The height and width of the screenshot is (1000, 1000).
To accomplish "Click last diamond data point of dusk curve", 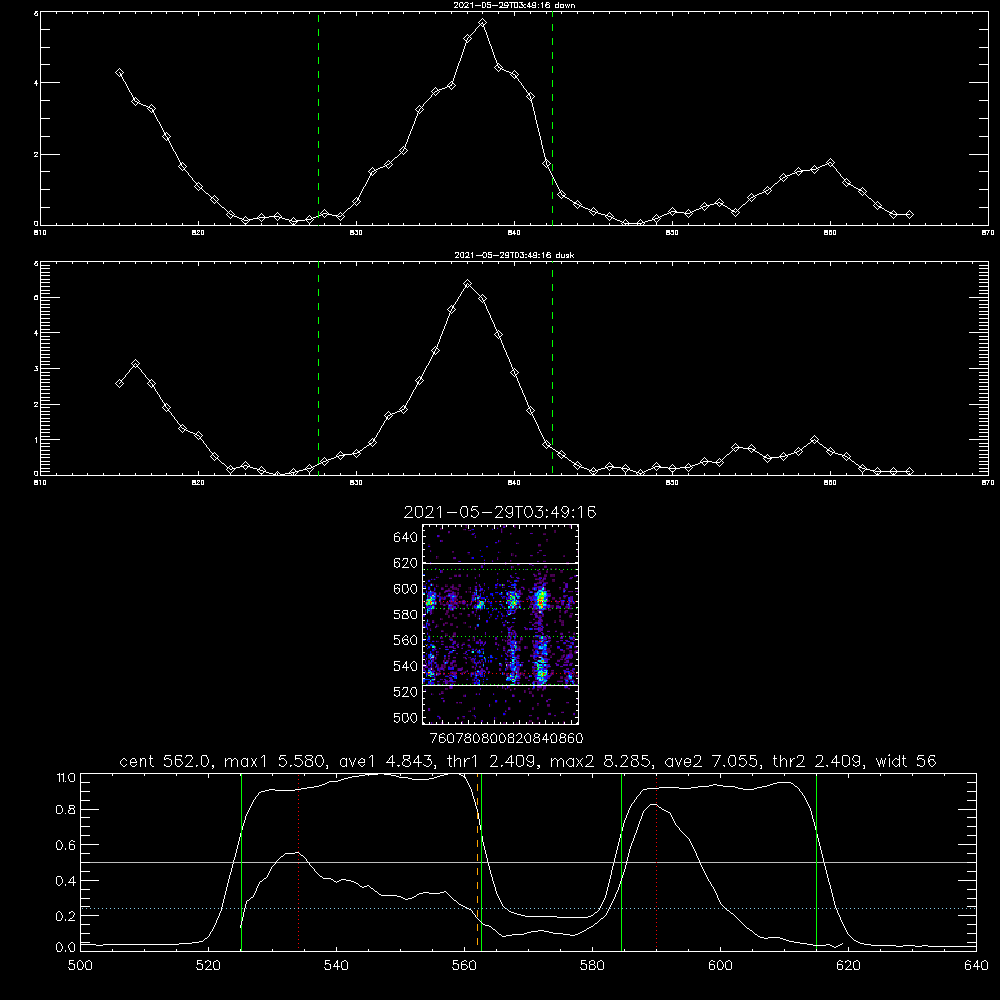I will point(909,471).
